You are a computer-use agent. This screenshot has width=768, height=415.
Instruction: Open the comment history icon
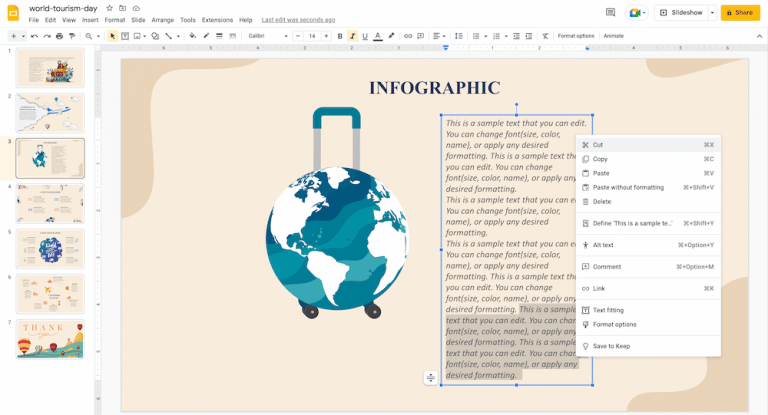click(x=610, y=13)
